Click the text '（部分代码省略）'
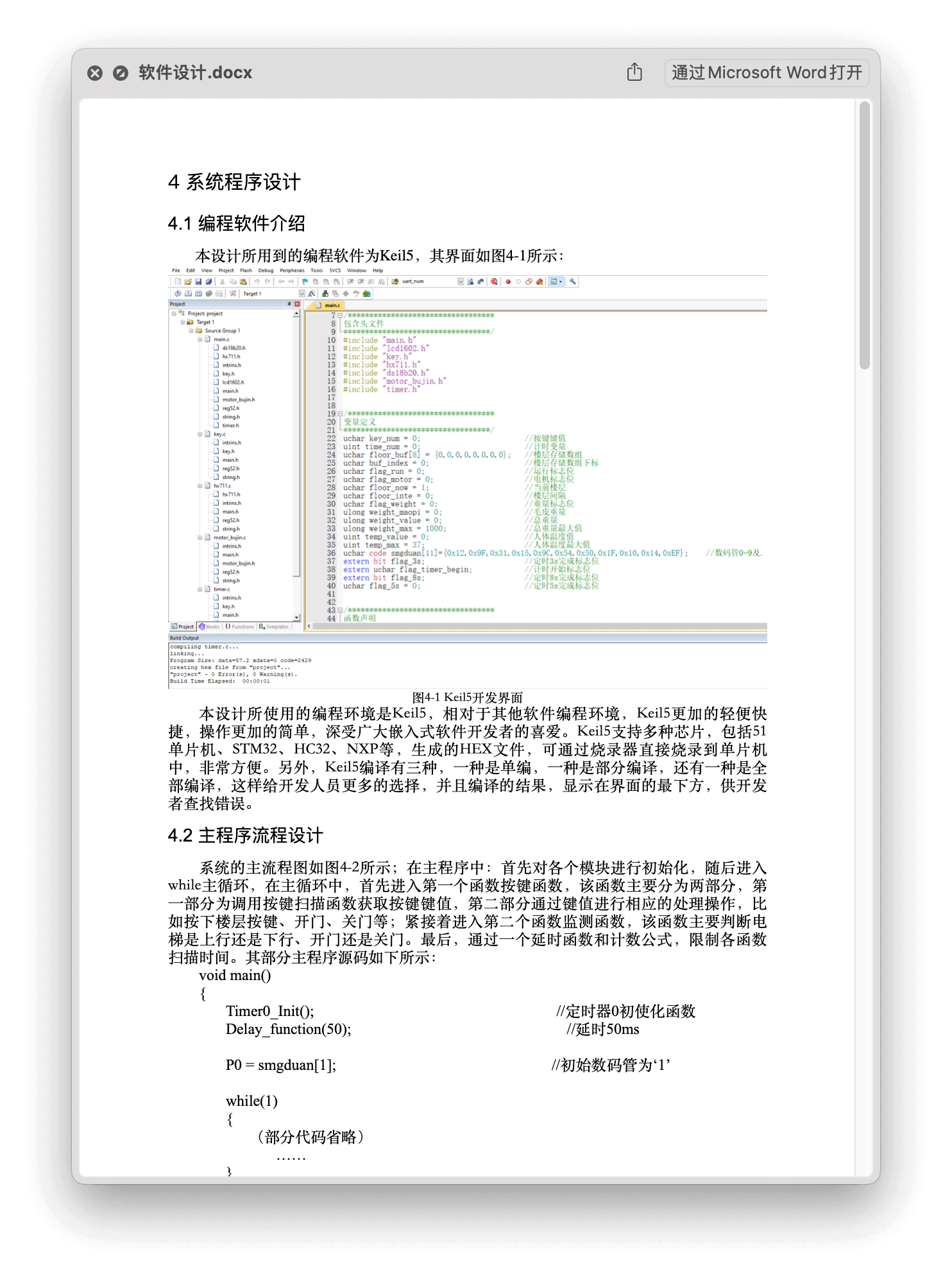The height and width of the screenshot is (1279, 952). [x=310, y=1137]
